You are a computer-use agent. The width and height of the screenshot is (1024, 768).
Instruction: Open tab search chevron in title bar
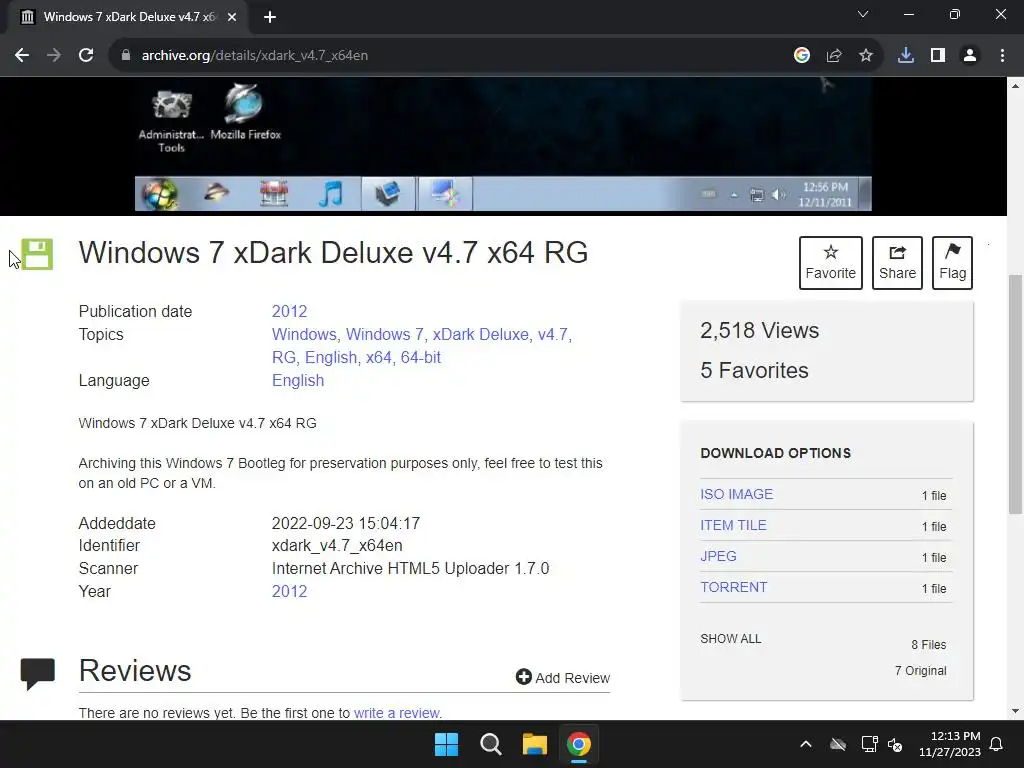[x=863, y=14]
